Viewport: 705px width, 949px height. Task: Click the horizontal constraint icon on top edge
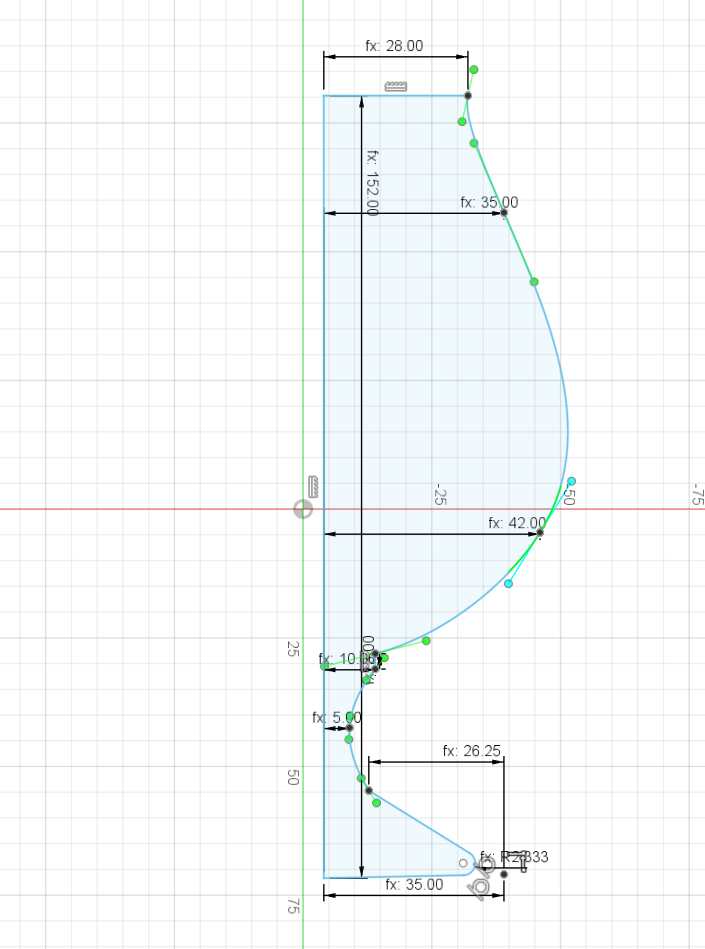[397, 86]
